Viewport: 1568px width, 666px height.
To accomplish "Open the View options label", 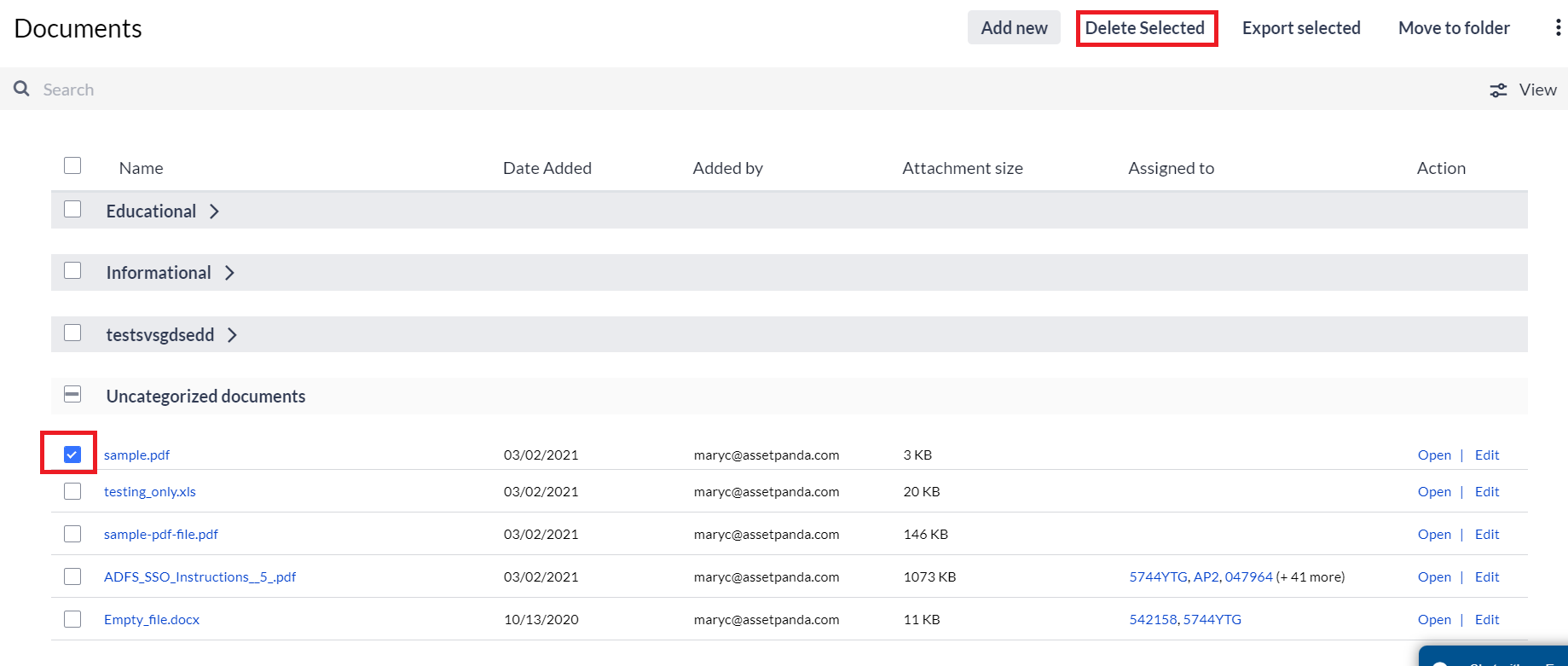I will tap(1537, 90).
